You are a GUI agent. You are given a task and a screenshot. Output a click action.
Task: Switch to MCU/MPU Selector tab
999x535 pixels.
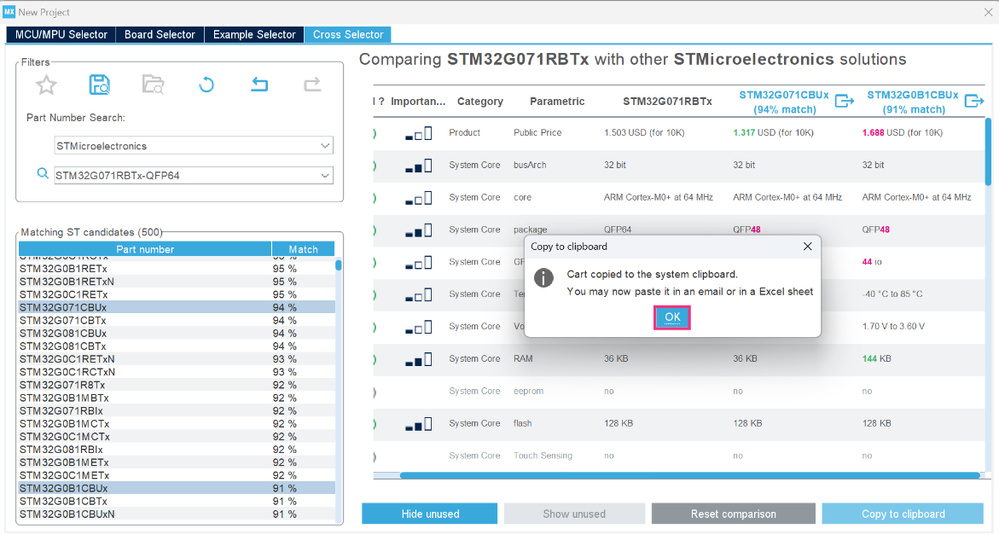pos(61,34)
